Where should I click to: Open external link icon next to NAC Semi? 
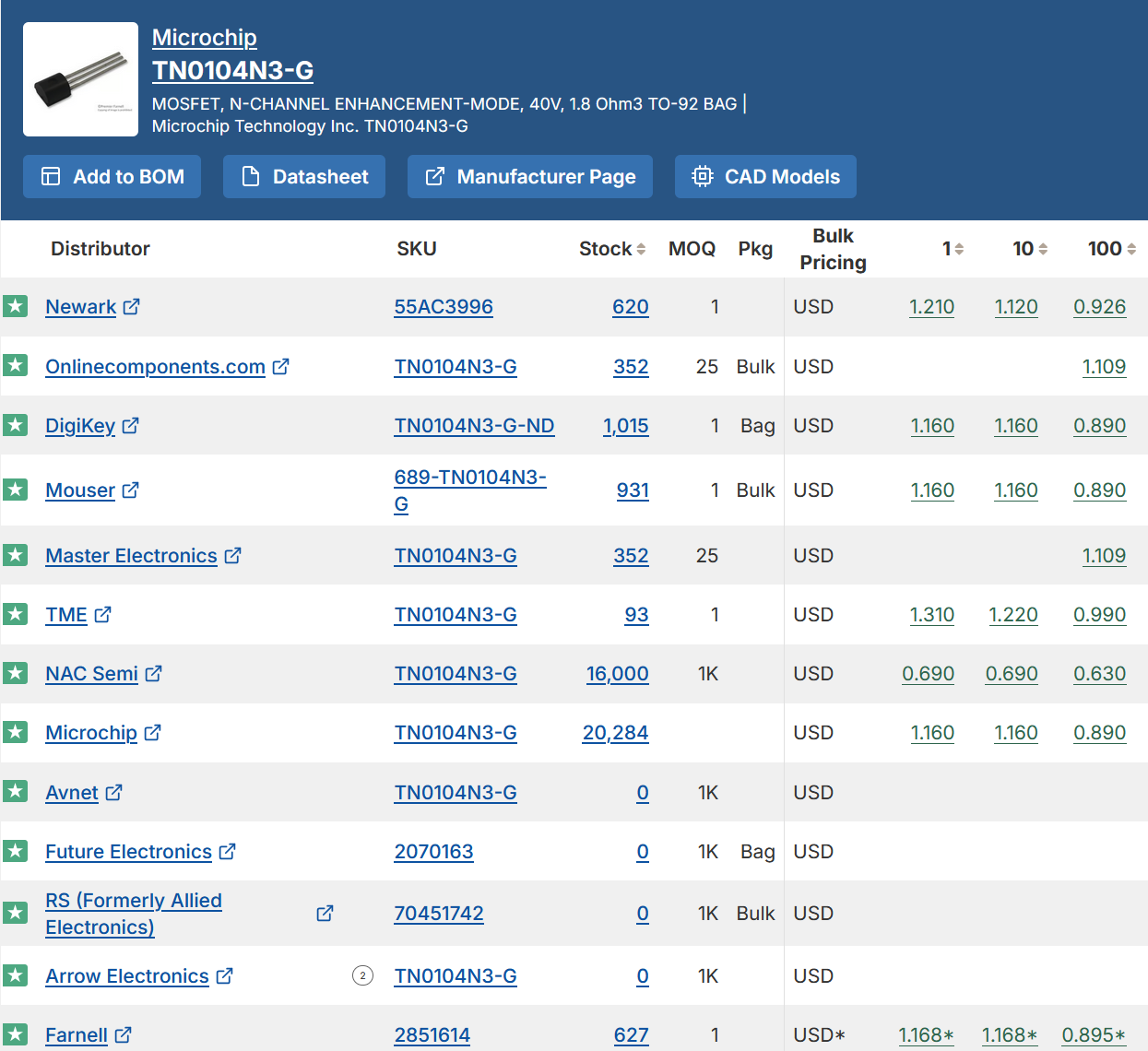[x=153, y=673]
